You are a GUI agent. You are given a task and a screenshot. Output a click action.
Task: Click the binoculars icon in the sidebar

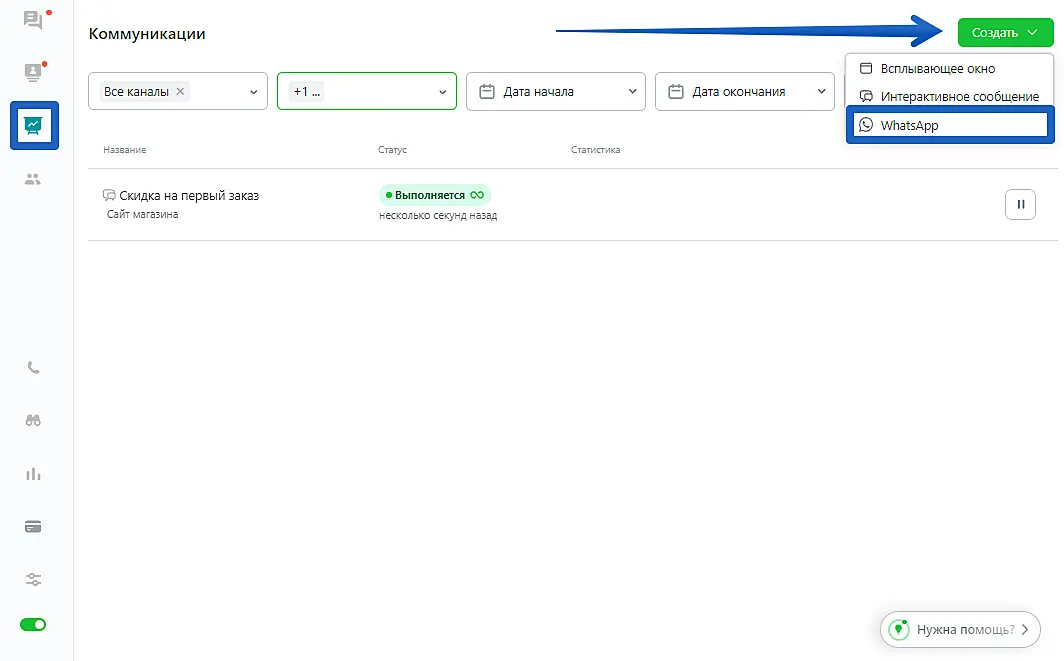pos(33,421)
